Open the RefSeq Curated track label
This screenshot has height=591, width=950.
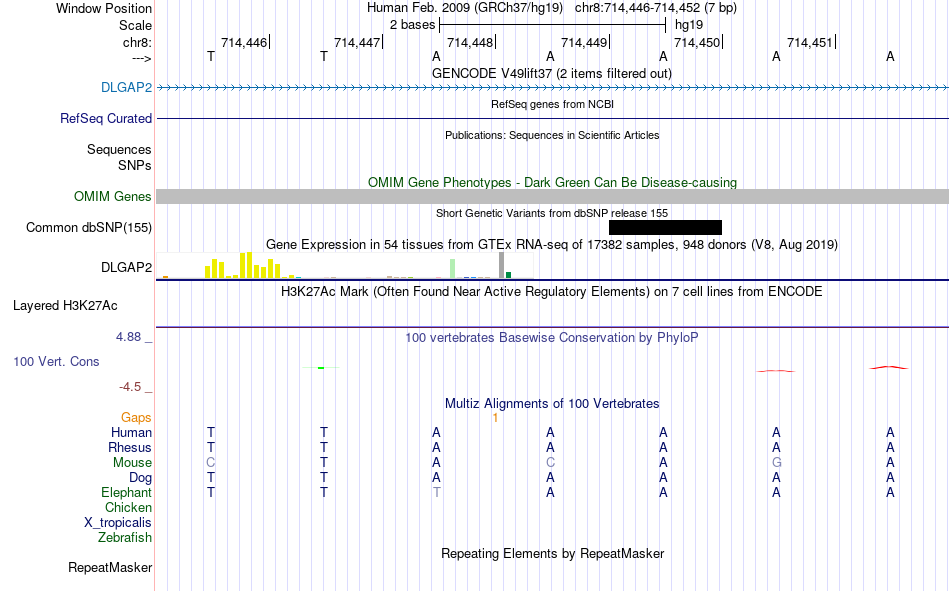tap(105, 118)
